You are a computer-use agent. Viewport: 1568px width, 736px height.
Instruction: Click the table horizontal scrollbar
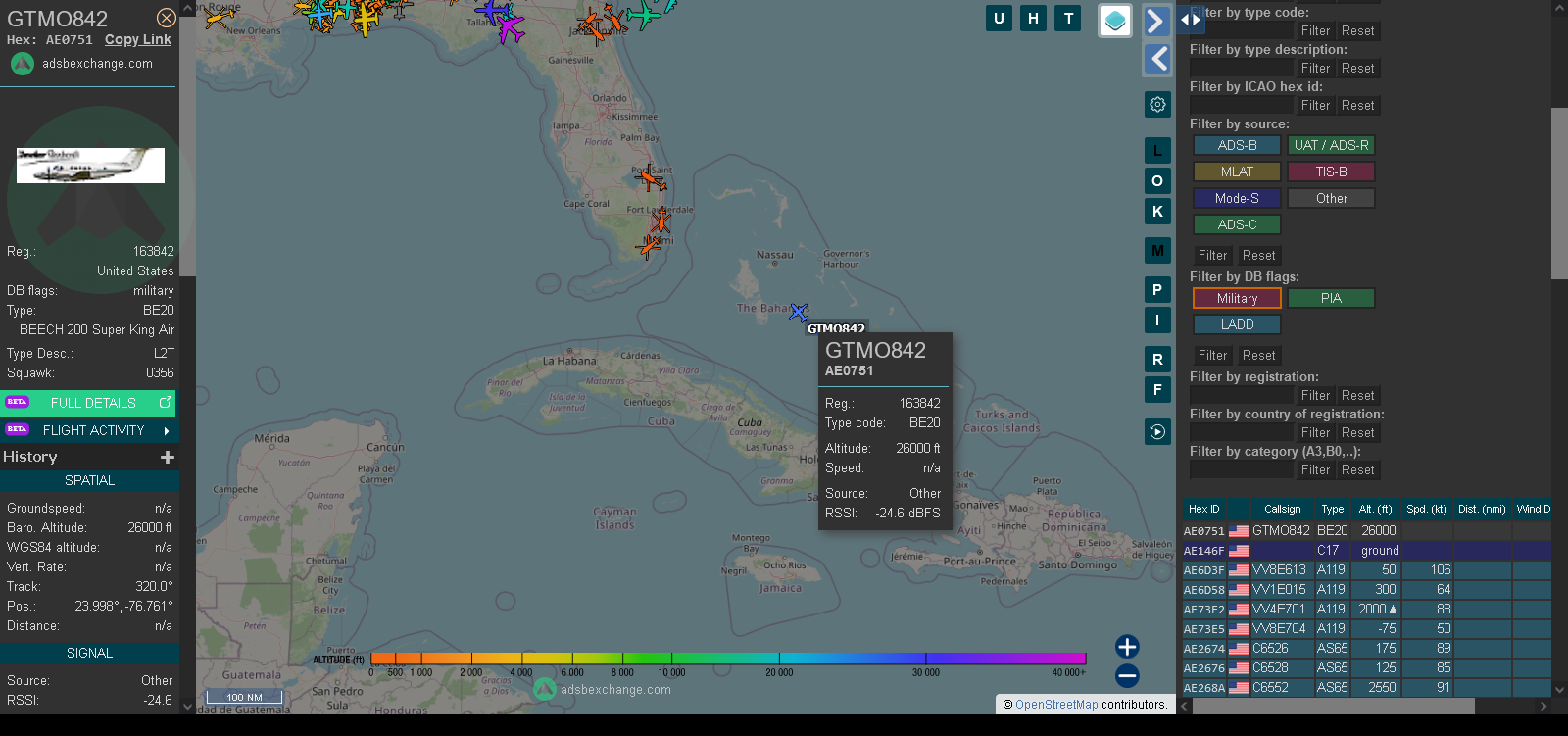(x=1333, y=706)
